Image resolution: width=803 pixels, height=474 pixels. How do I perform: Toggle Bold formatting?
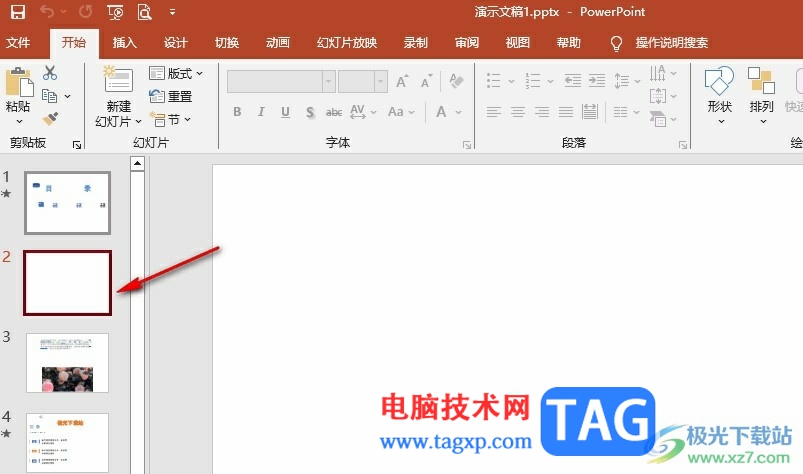[x=237, y=112]
